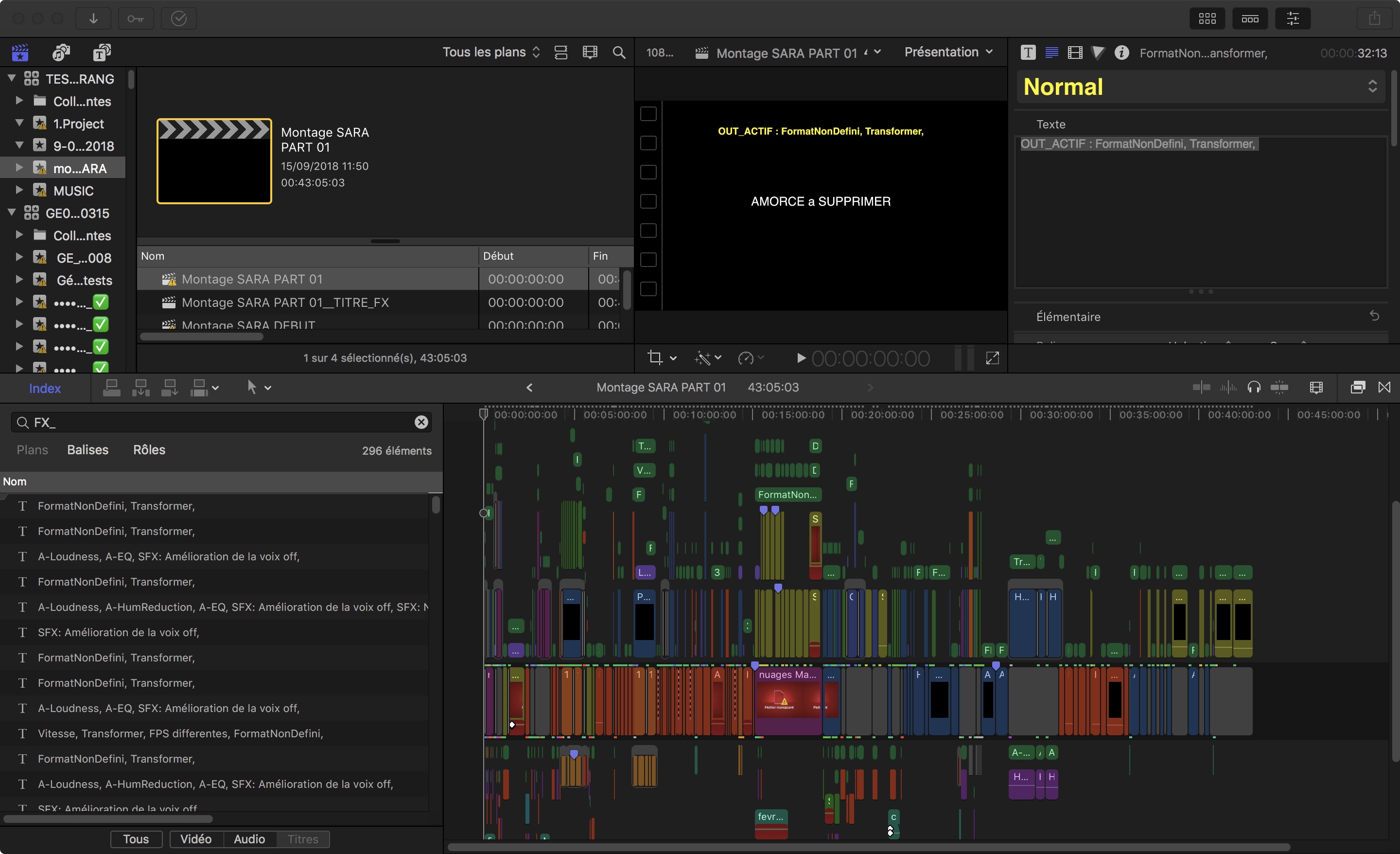Toggle the filmstrip/list view icon in browser
1400x854 pixels.
point(590,53)
